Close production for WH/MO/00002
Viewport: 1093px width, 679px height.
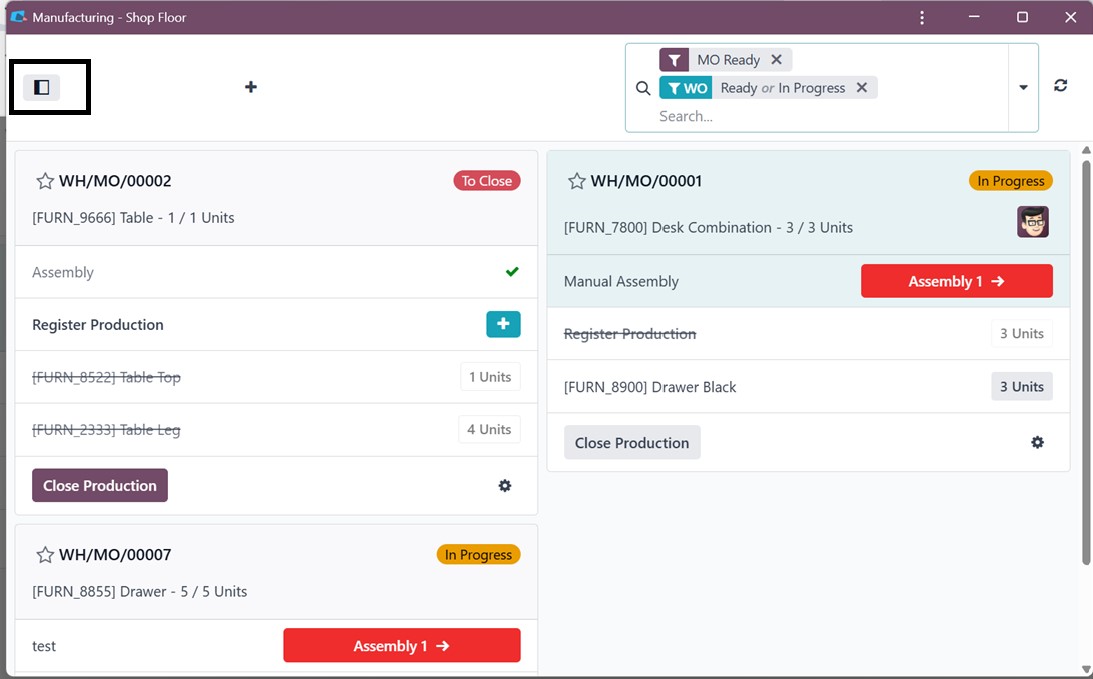pos(100,485)
